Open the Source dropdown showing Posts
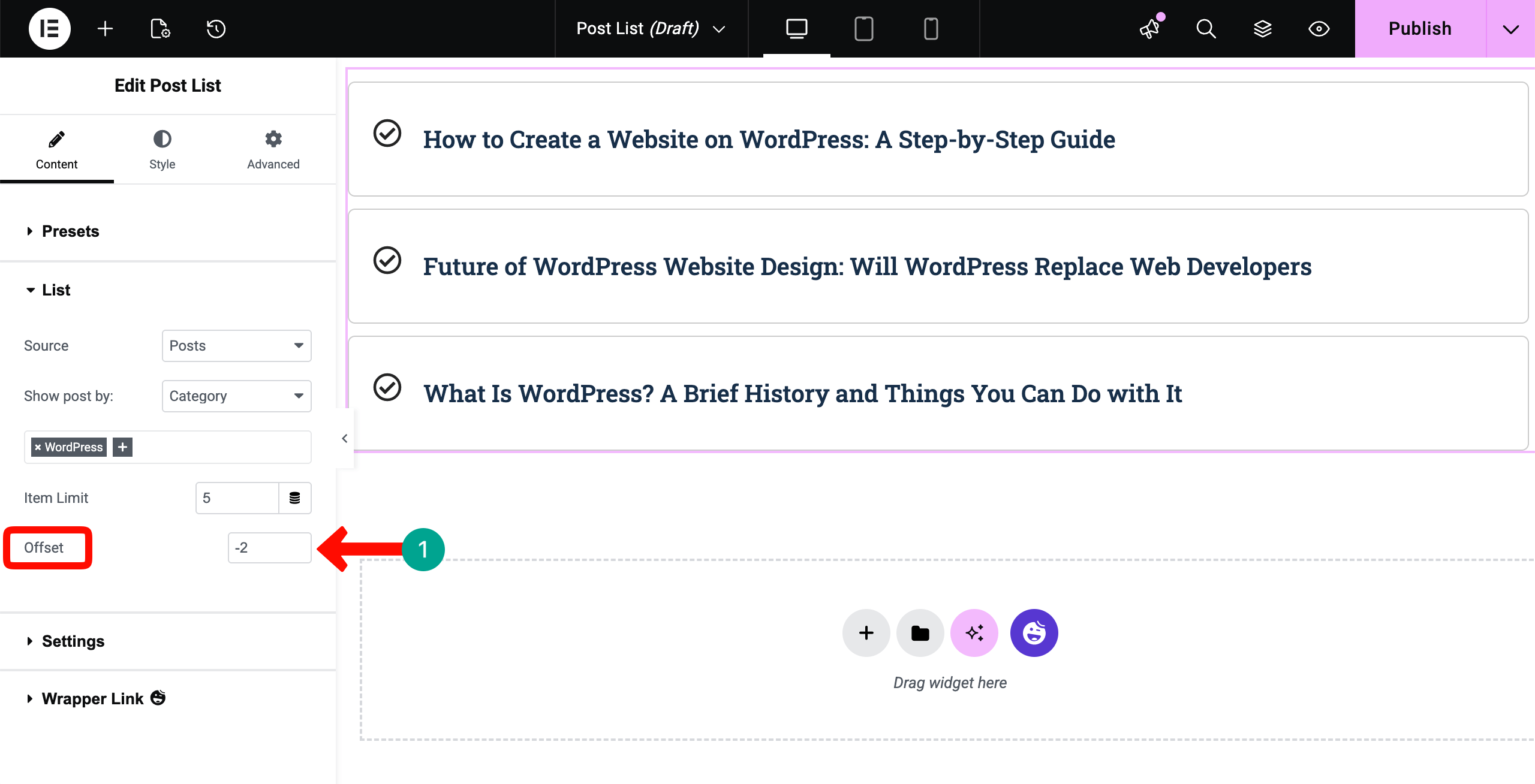This screenshot has height=784, width=1535. [x=236, y=346]
